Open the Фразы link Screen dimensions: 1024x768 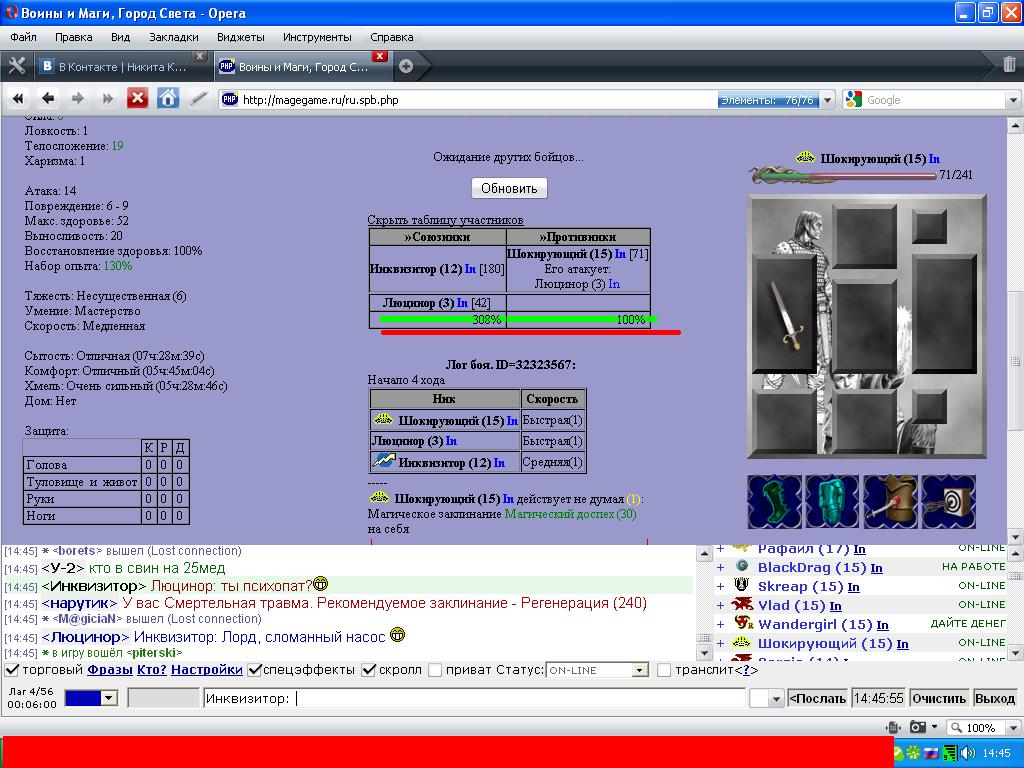[x=110, y=669]
